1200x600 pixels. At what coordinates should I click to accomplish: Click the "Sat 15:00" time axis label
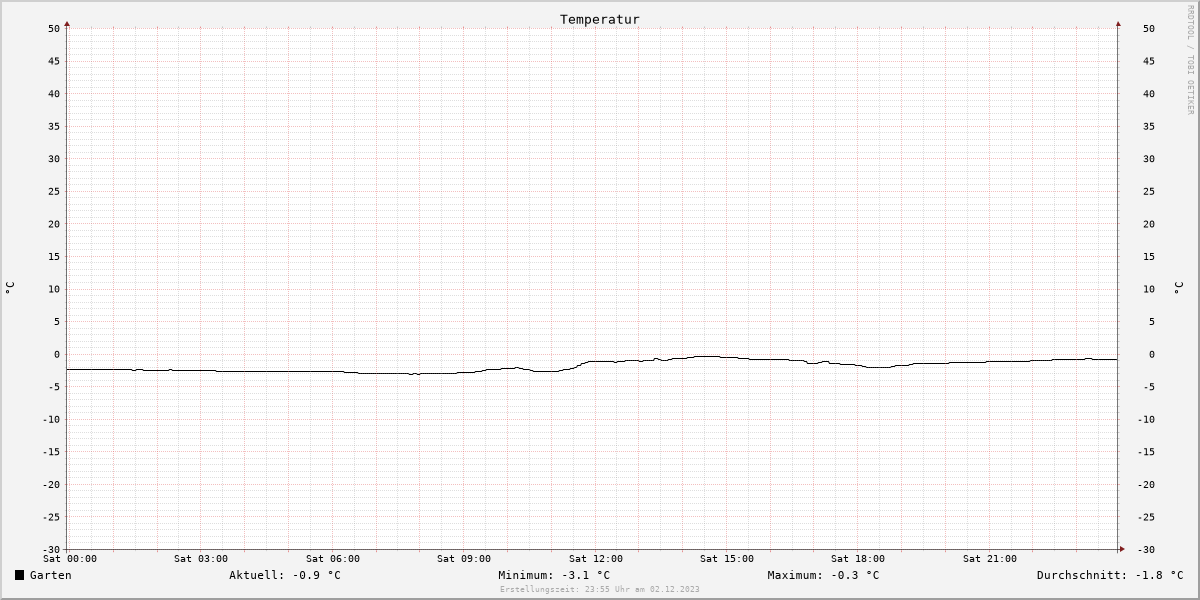(x=727, y=559)
